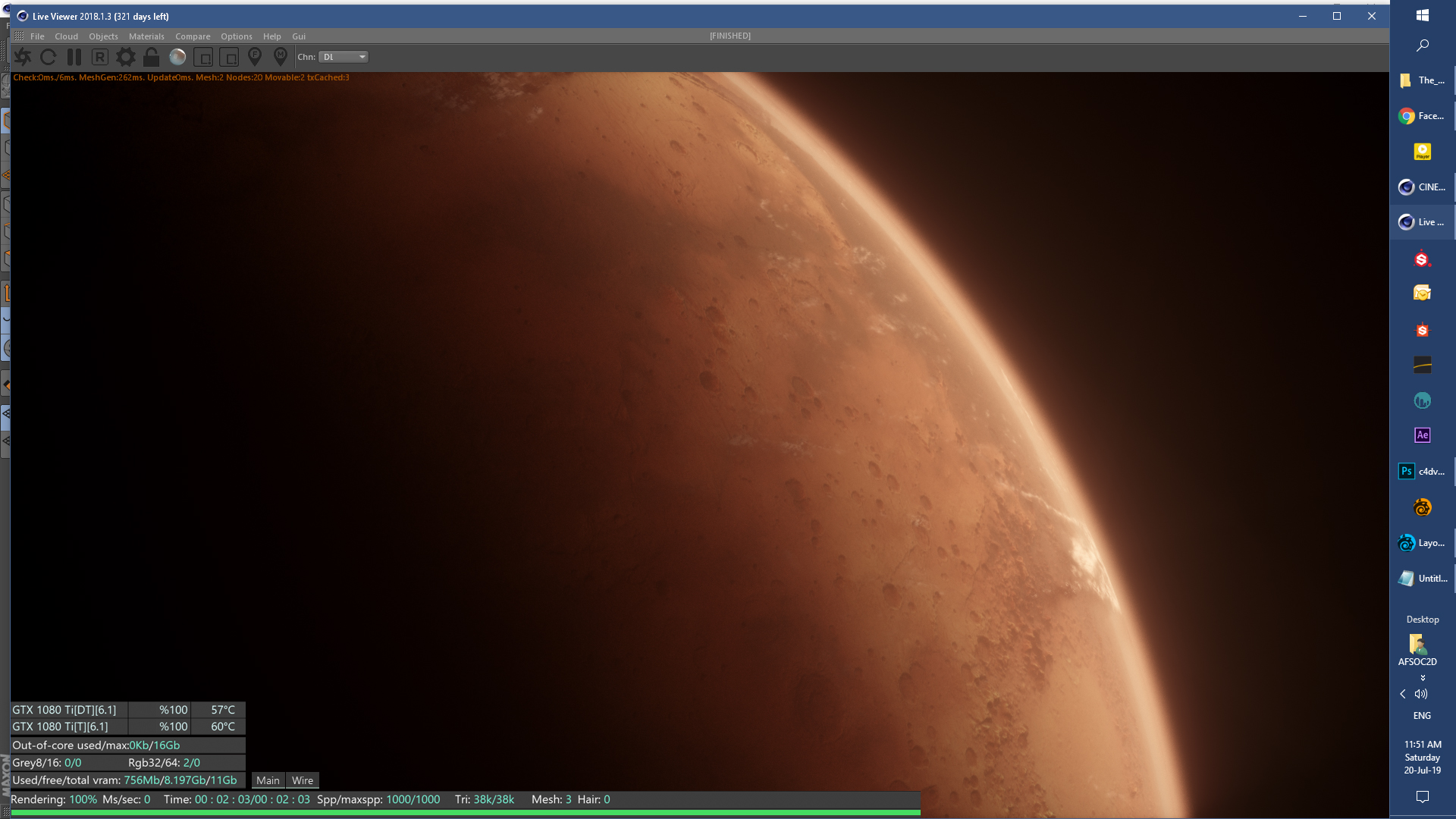Click the first render region square icon
Screen dimensions: 1456x819
pos(203,57)
